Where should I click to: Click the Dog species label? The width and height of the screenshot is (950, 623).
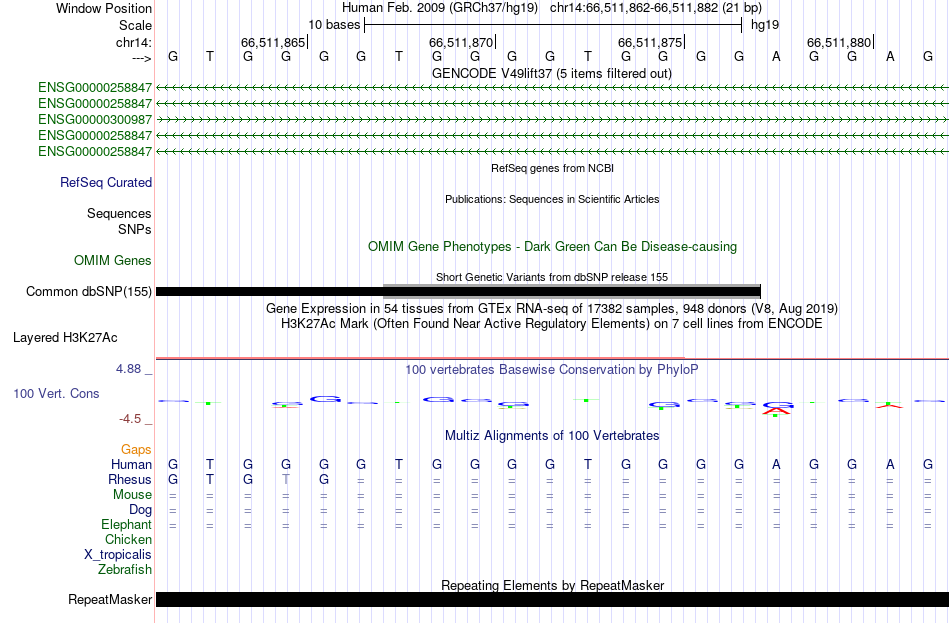coord(141,510)
